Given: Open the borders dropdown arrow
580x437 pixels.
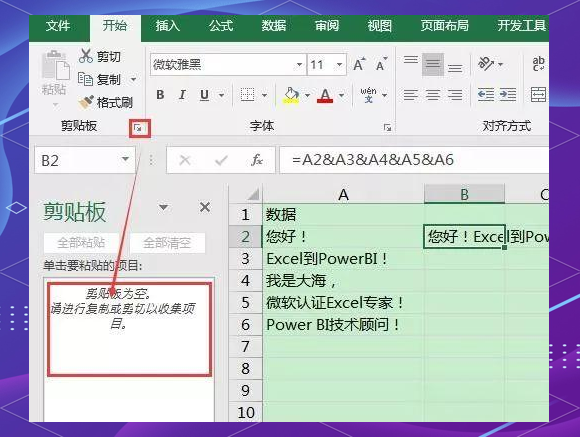Looking at the screenshot, I should [264, 95].
